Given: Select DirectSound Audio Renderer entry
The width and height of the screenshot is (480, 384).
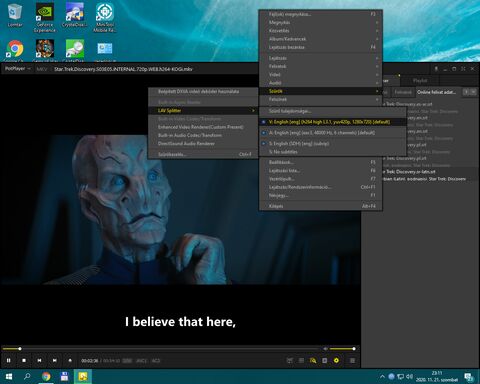Looking at the screenshot, I should click(x=203, y=144).
